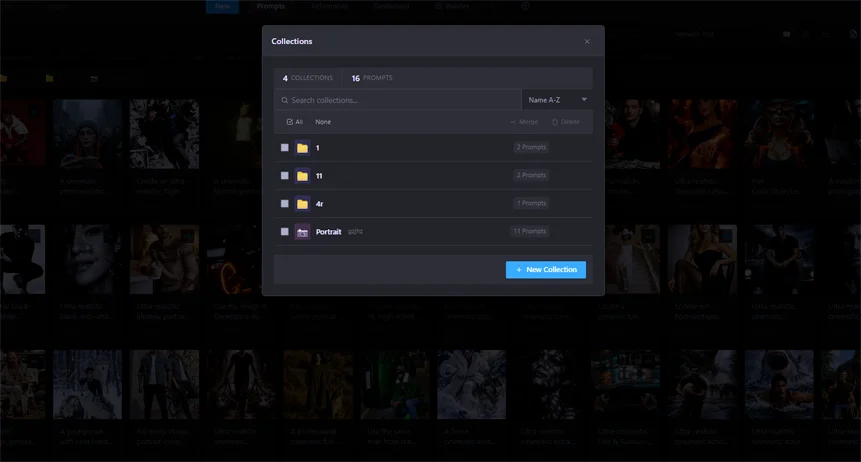Open the 'Ultra-realistic lifestyle portrait' background thumbnail

click(x=164, y=259)
